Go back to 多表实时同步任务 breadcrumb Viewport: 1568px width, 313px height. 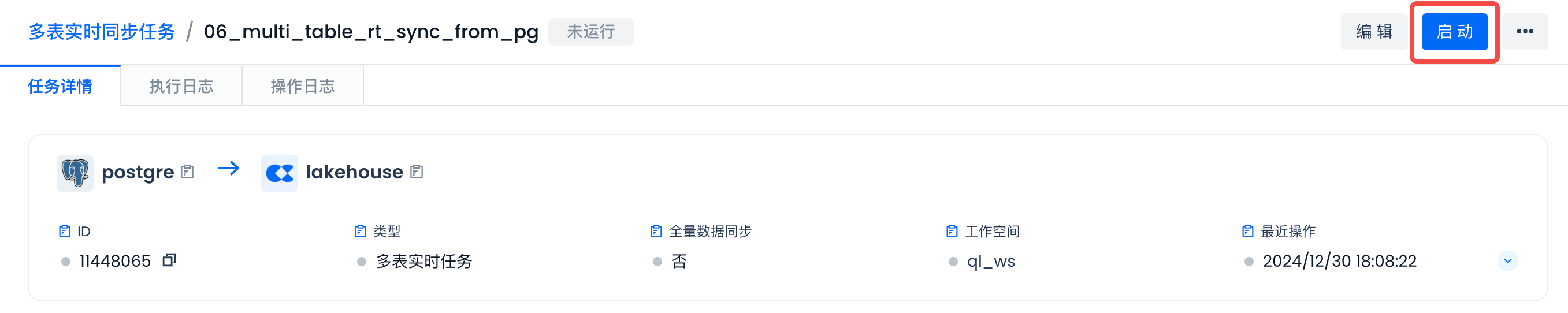(102, 32)
